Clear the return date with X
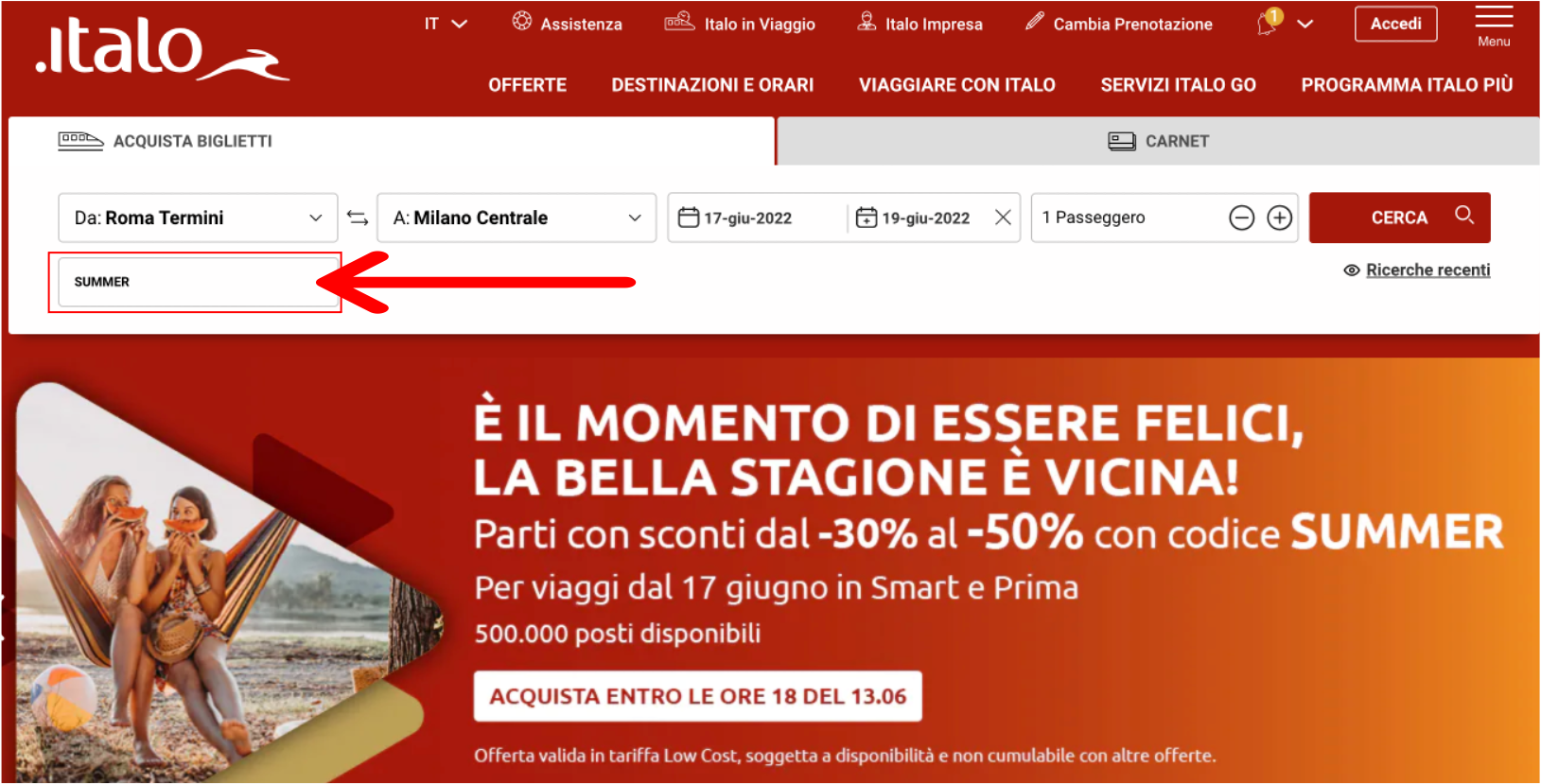This screenshot has width=1541, height=784. [1003, 218]
